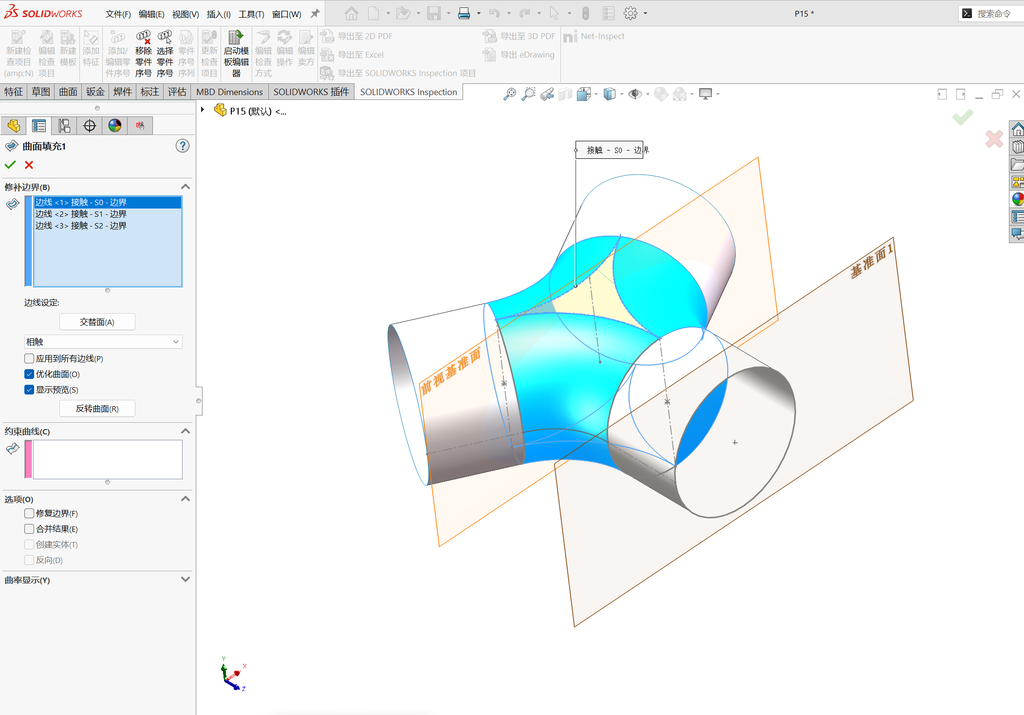Expand the P15 (默认) flyout tree
The width and height of the screenshot is (1024, 715).
(x=202, y=110)
